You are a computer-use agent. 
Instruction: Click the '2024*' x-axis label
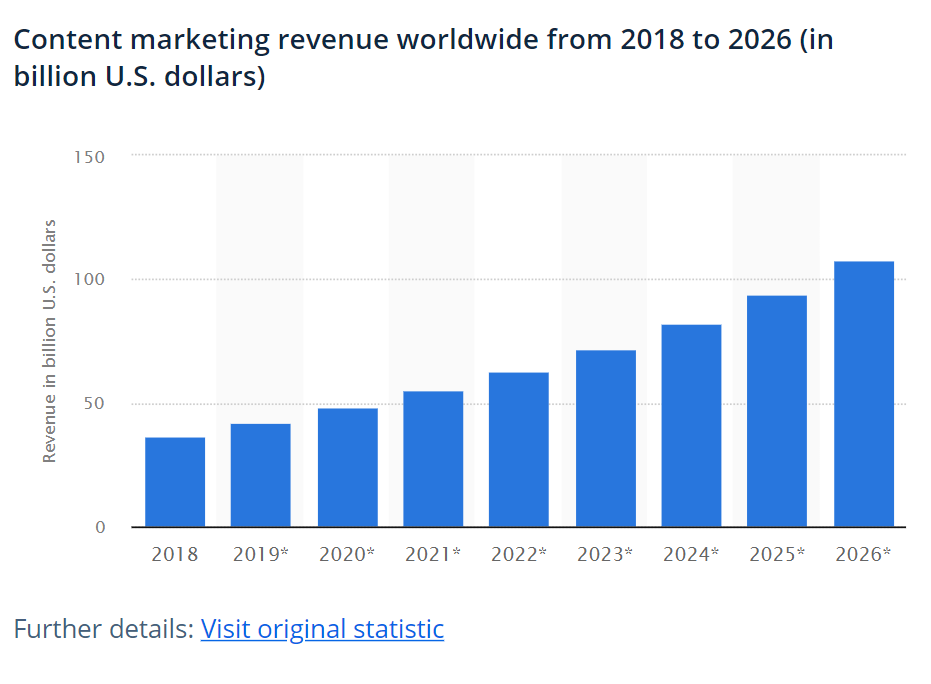691,555
